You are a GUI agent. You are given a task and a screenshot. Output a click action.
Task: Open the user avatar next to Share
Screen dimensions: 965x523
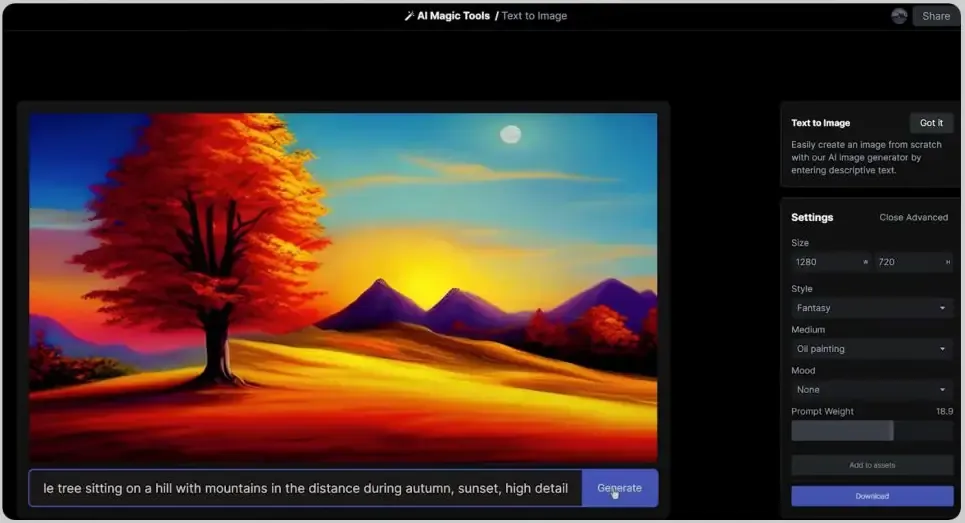tap(899, 16)
